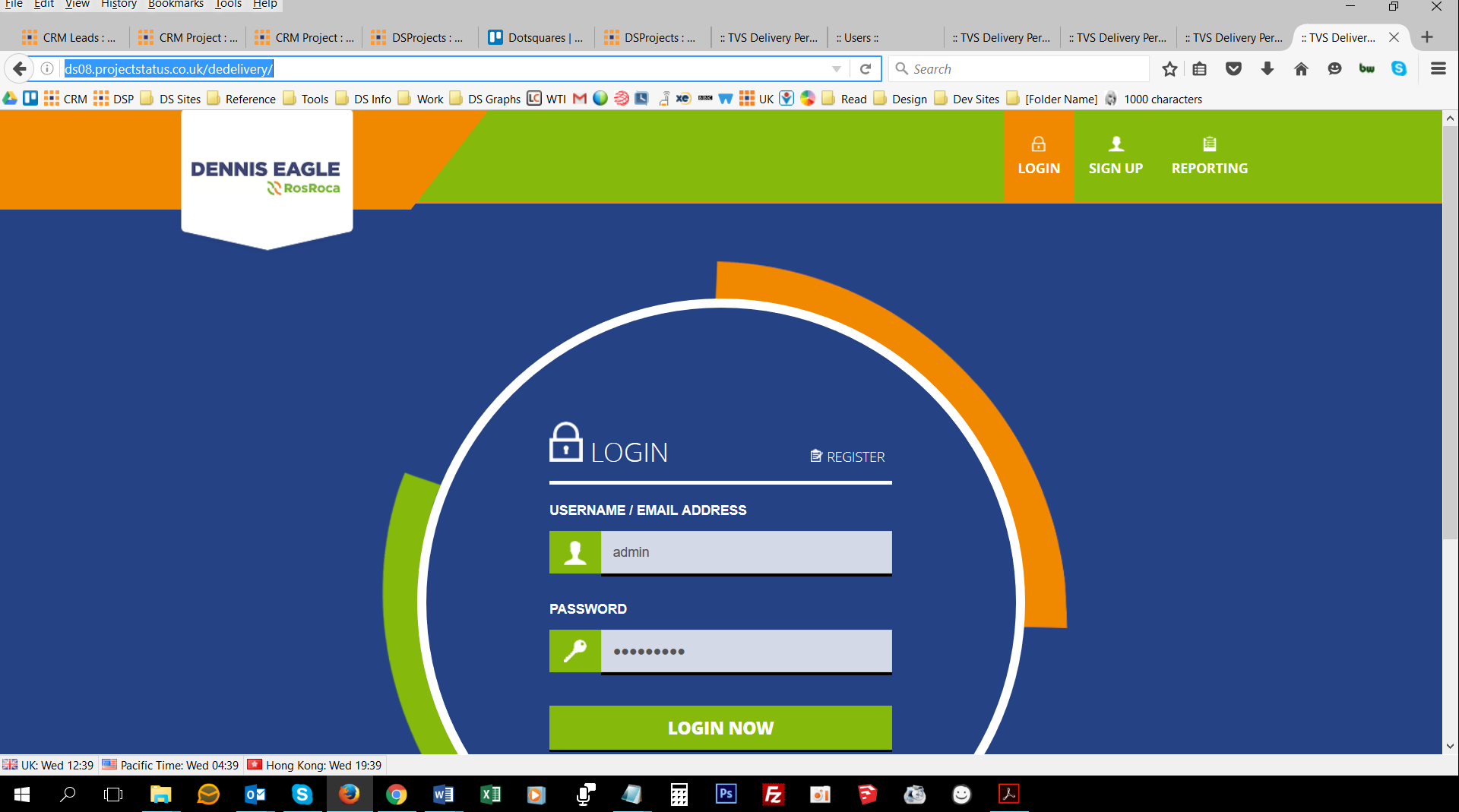Bookmark this page with the star icon

point(1169,69)
